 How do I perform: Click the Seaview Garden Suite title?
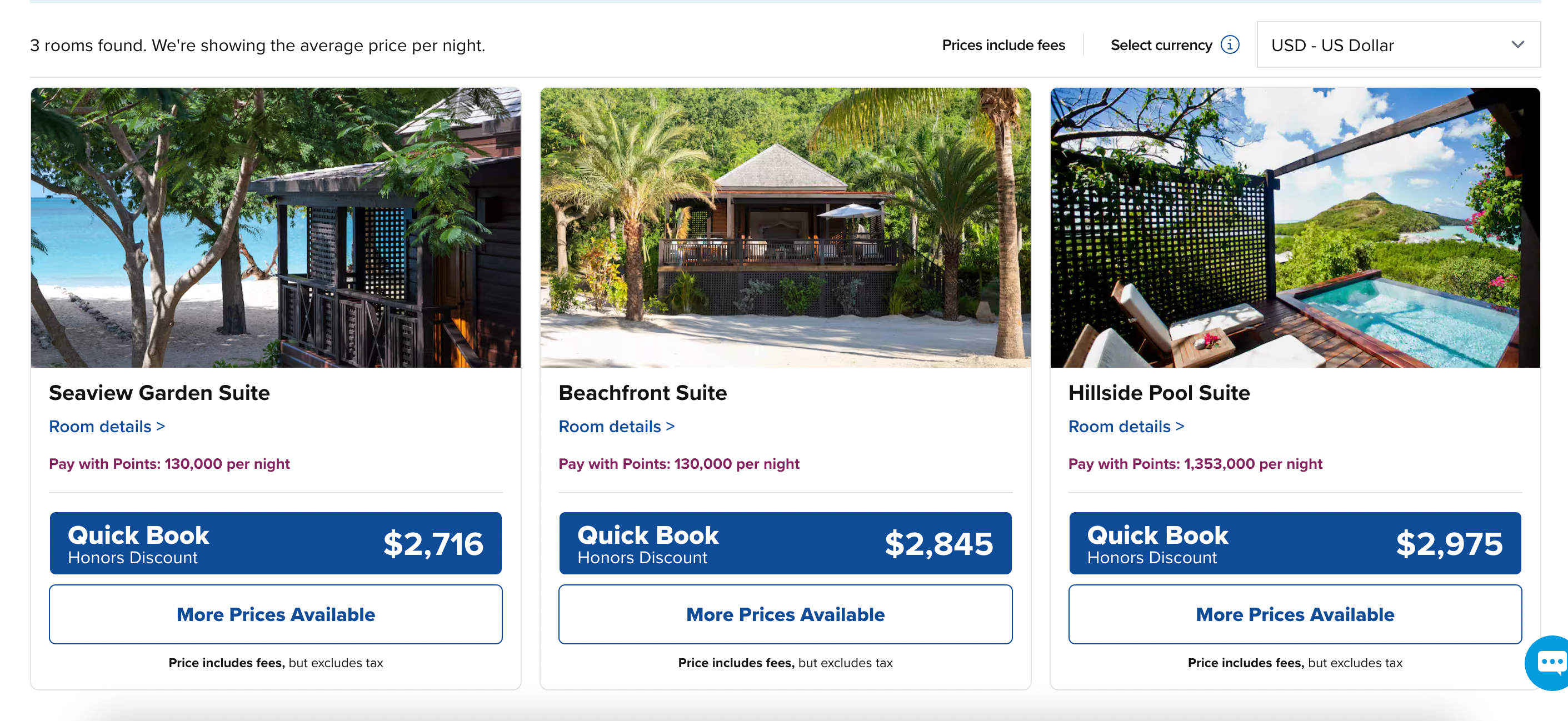click(159, 393)
